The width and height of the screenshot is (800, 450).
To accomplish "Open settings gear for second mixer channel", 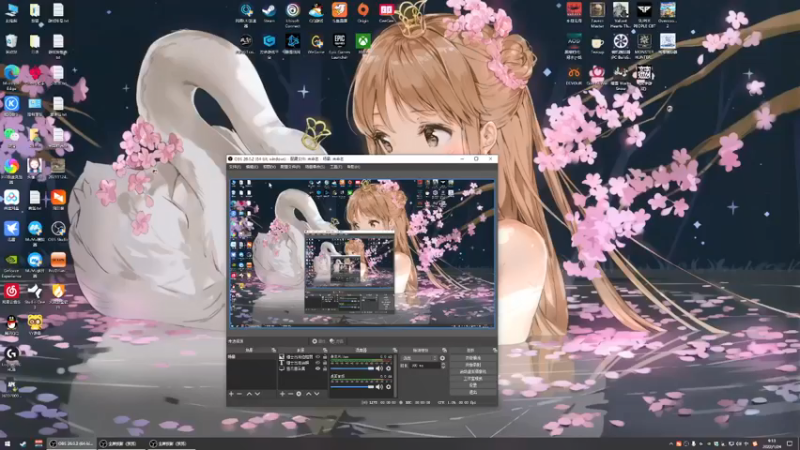I will [388, 387].
